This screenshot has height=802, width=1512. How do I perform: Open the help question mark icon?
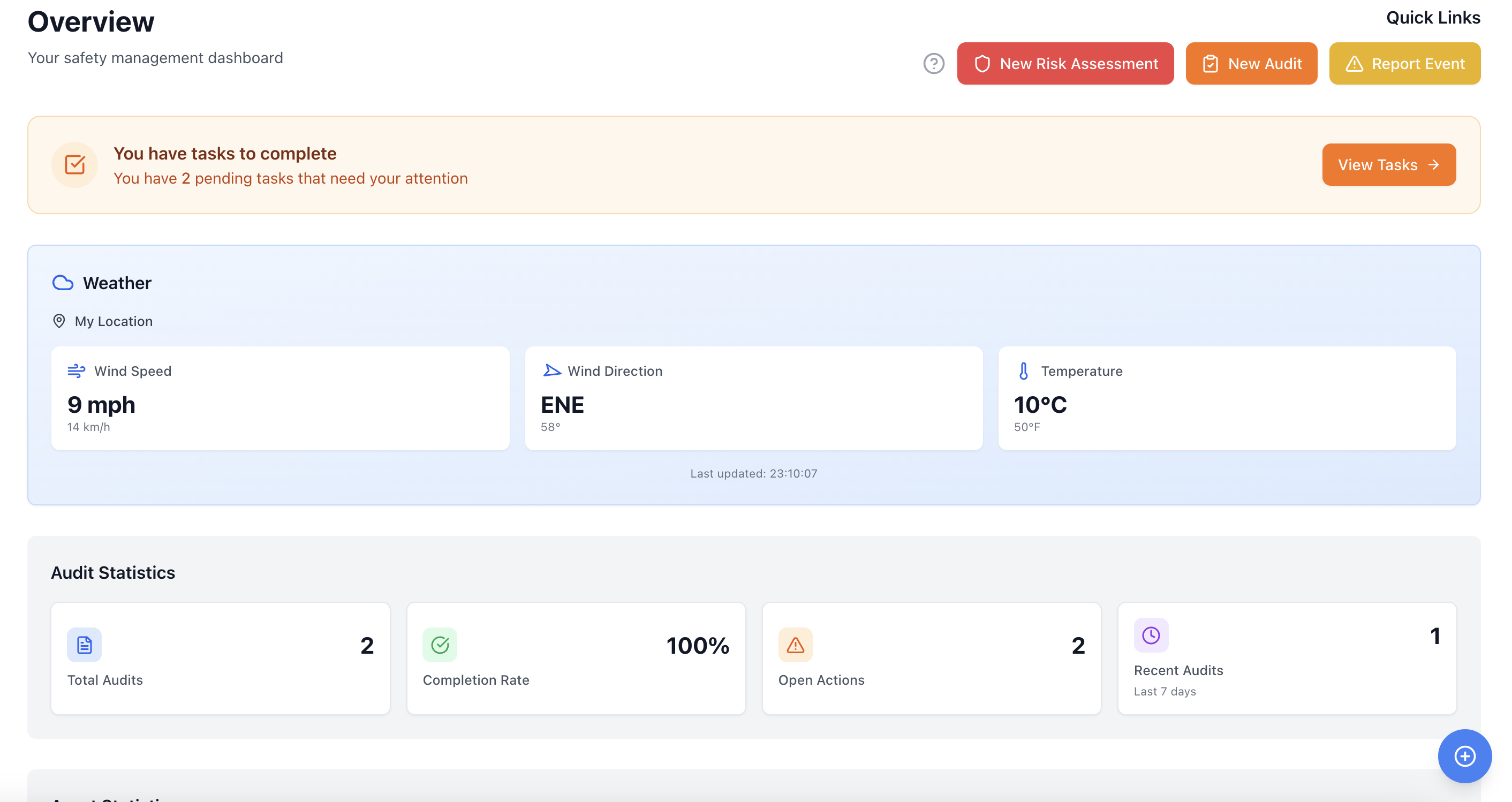coord(934,63)
